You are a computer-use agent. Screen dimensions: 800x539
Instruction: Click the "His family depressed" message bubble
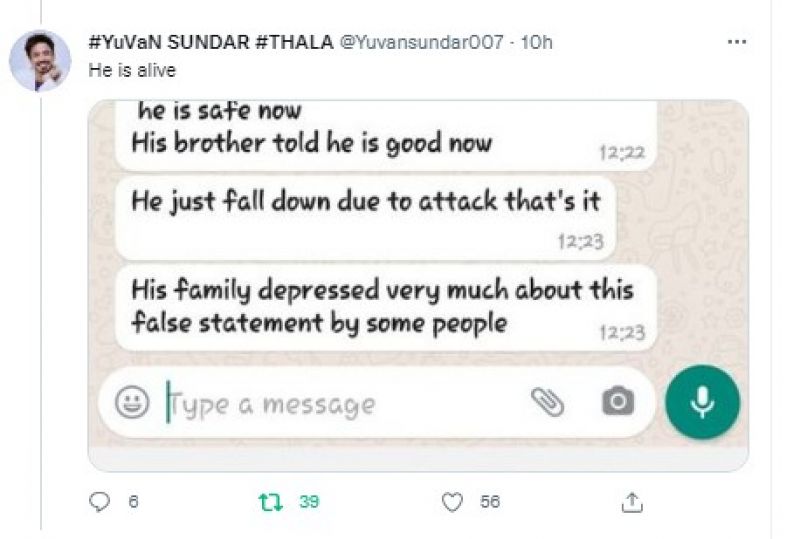pyautogui.click(x=386, y=308)
